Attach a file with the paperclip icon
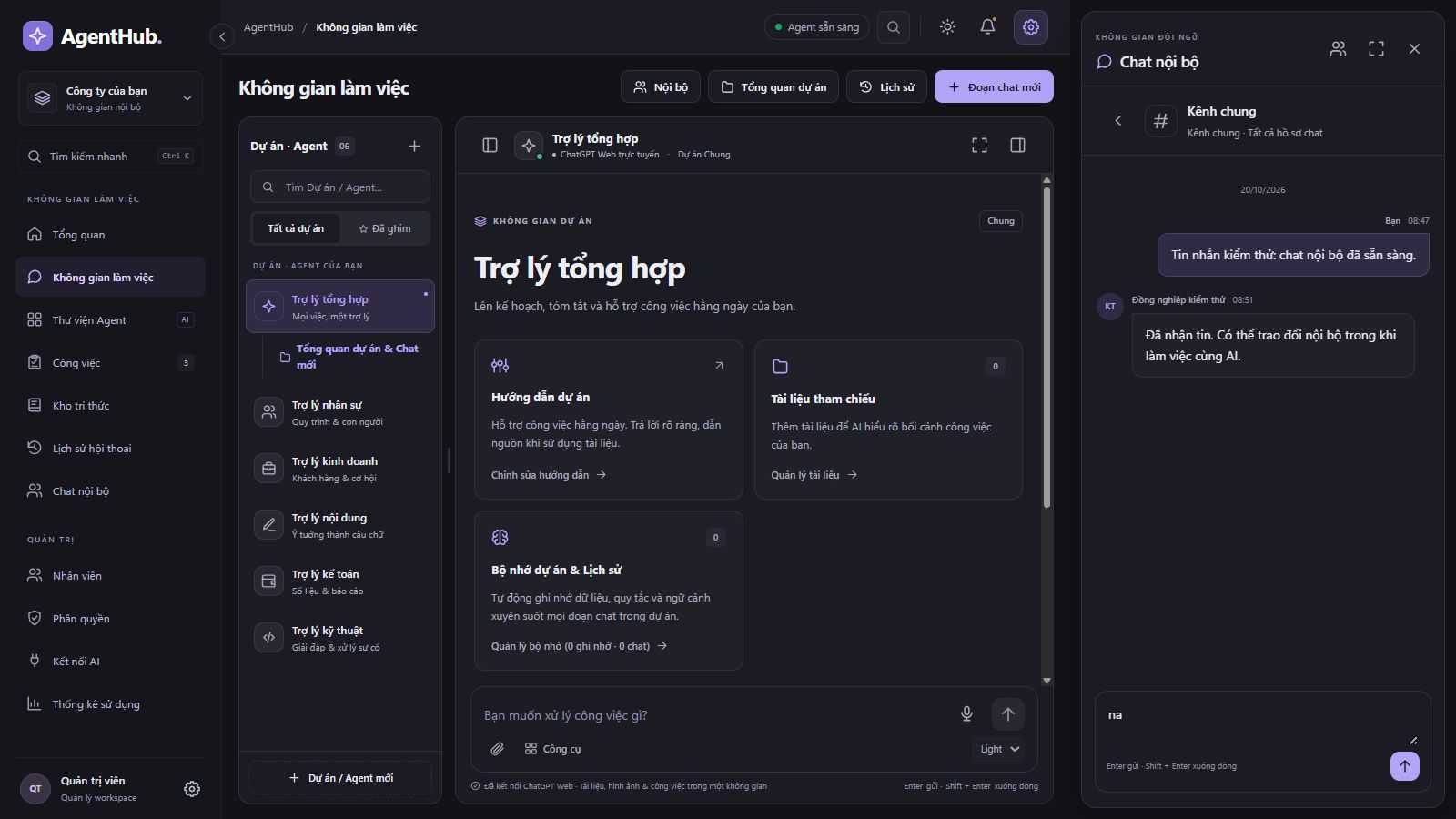The image size is (1456, 819). click(497, 749)
